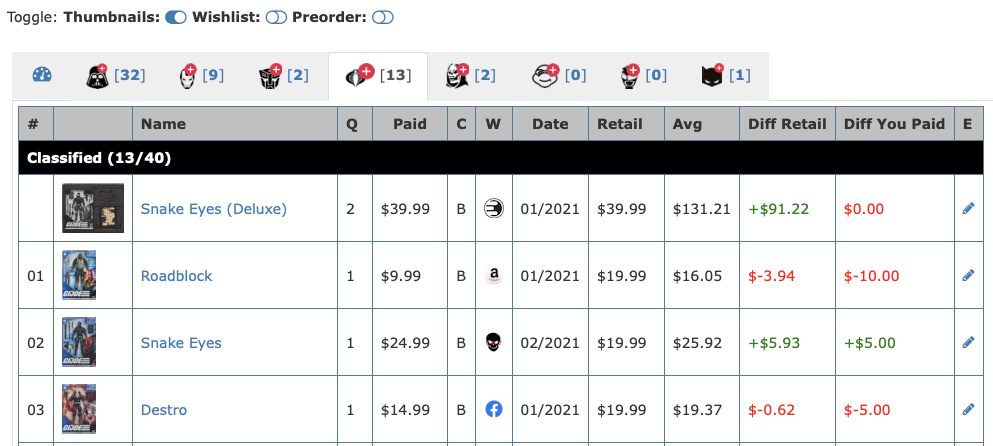
Task: Click the Amazon store icon in the Roadblock row
Action: (493, 276)
